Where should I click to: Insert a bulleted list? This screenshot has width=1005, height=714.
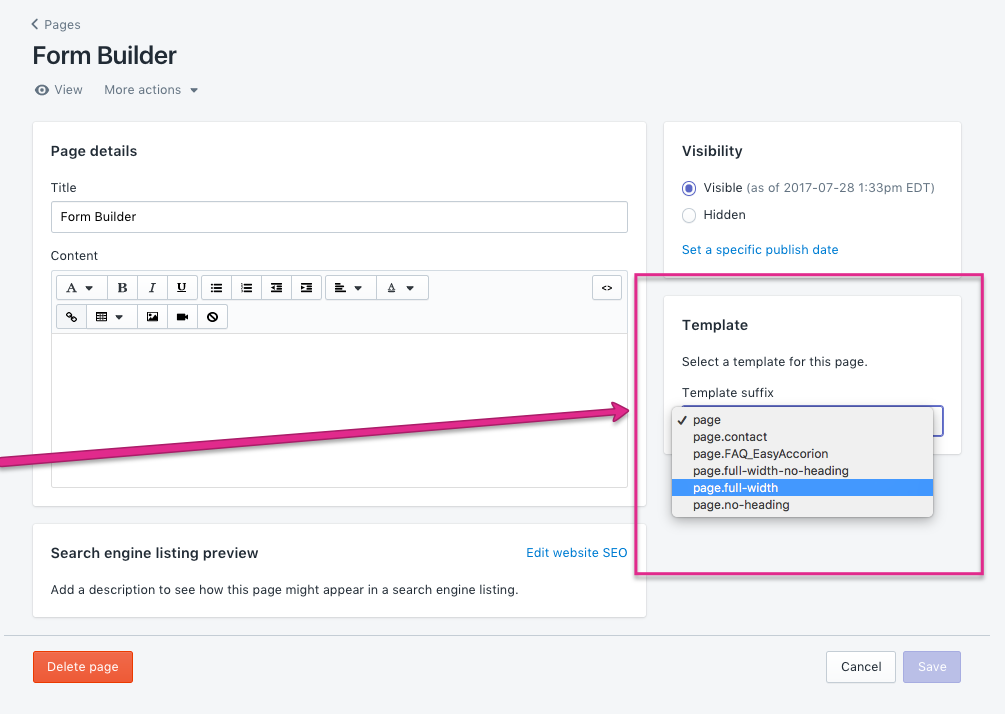coord(217,288)
